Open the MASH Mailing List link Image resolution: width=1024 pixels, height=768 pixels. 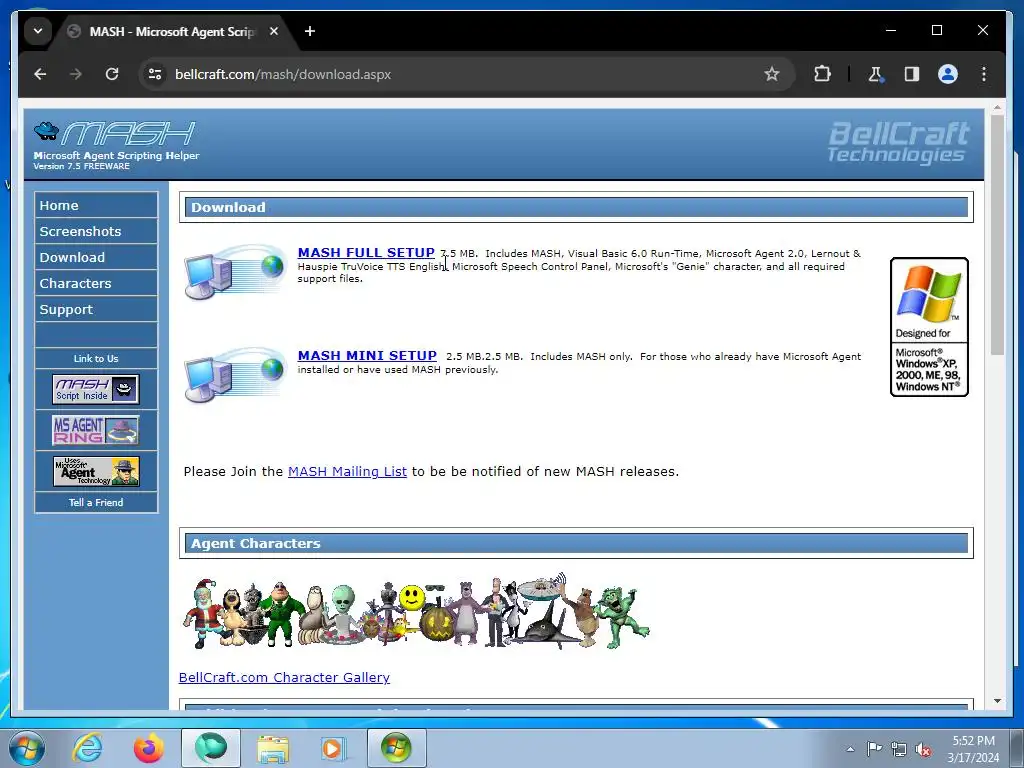pyautogui.click(x=347, y=472)
